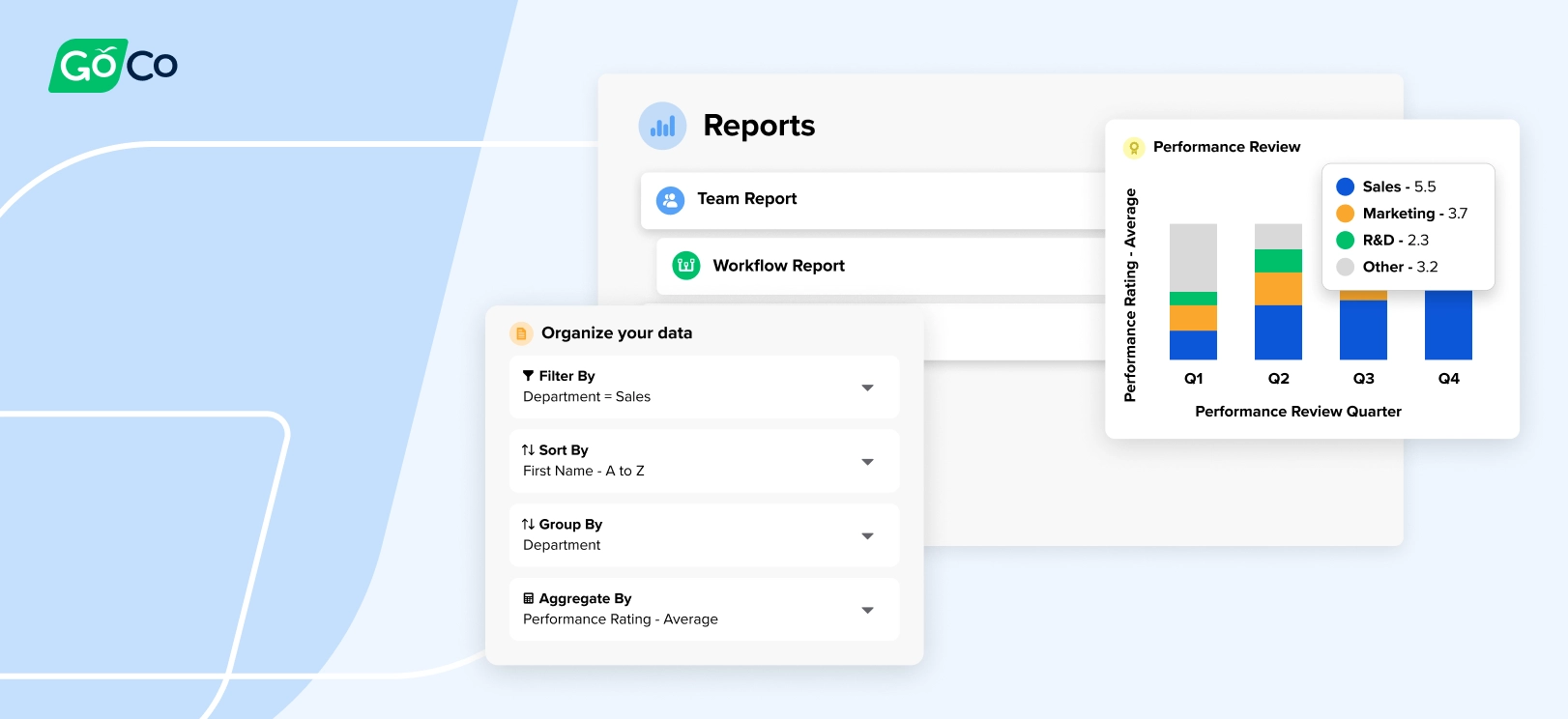
Task: Click the "Sales - 5.5" legend text
Action: [1400, 187]
